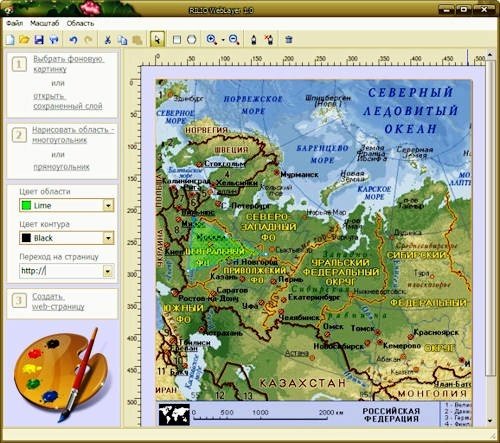Click the step 1 number box
The image size is (500, 443).
(19, 64)
